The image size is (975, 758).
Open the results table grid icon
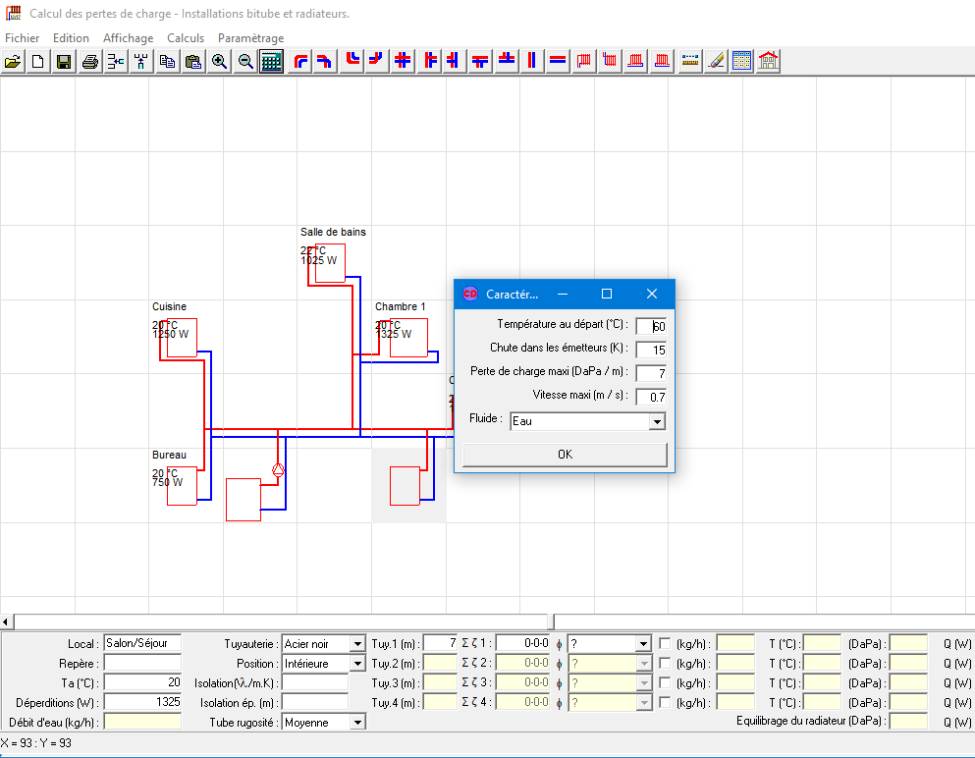pos(739,61)
